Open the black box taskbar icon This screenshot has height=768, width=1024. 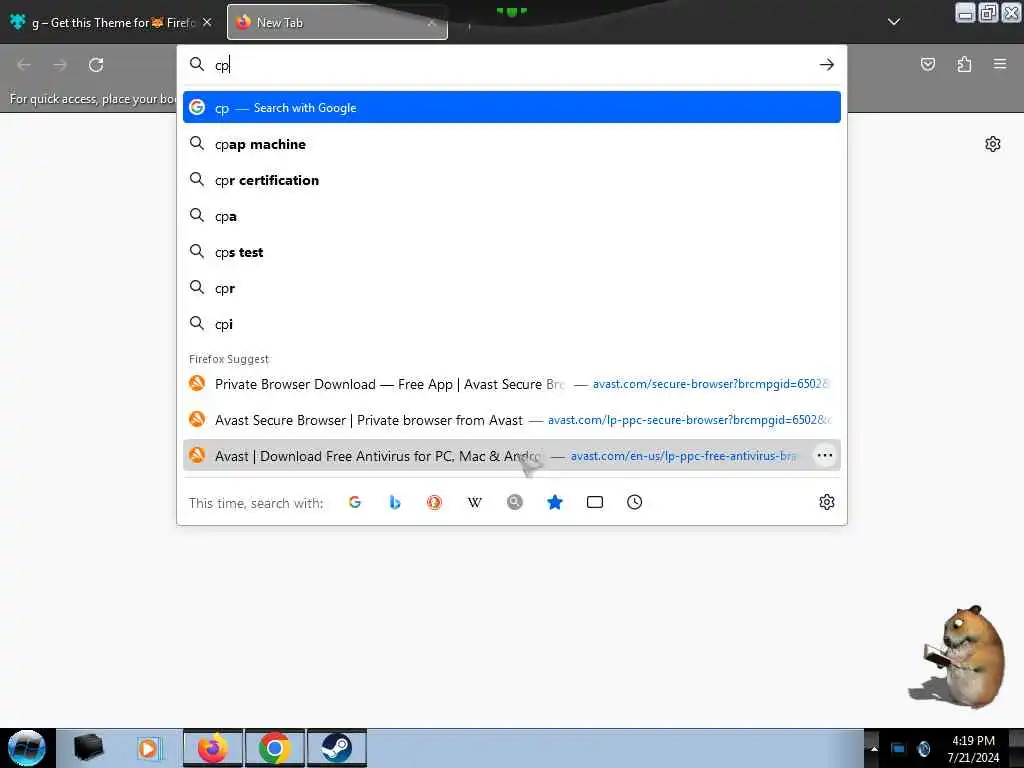click(x=88, y=748)
